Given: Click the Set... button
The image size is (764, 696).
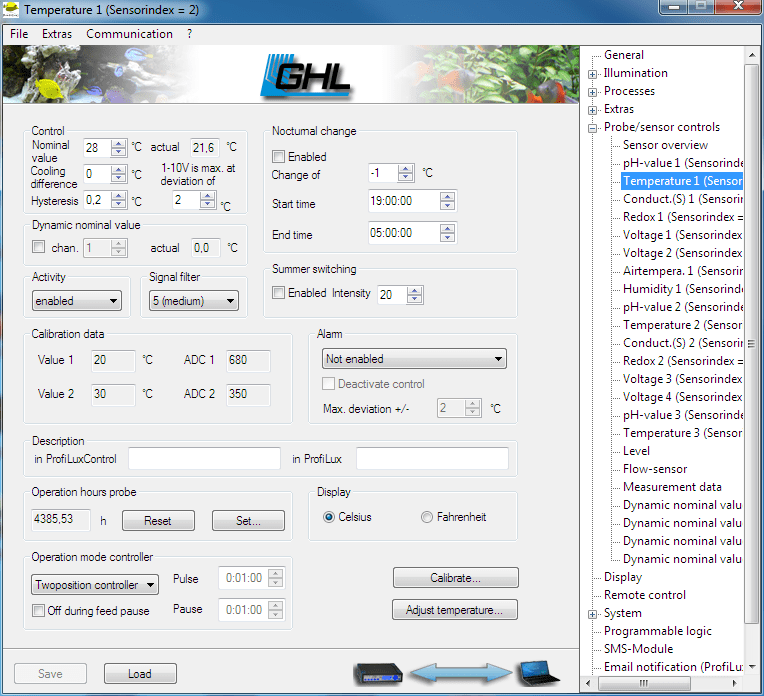Looking at the screenshot, I should point(248,521).
